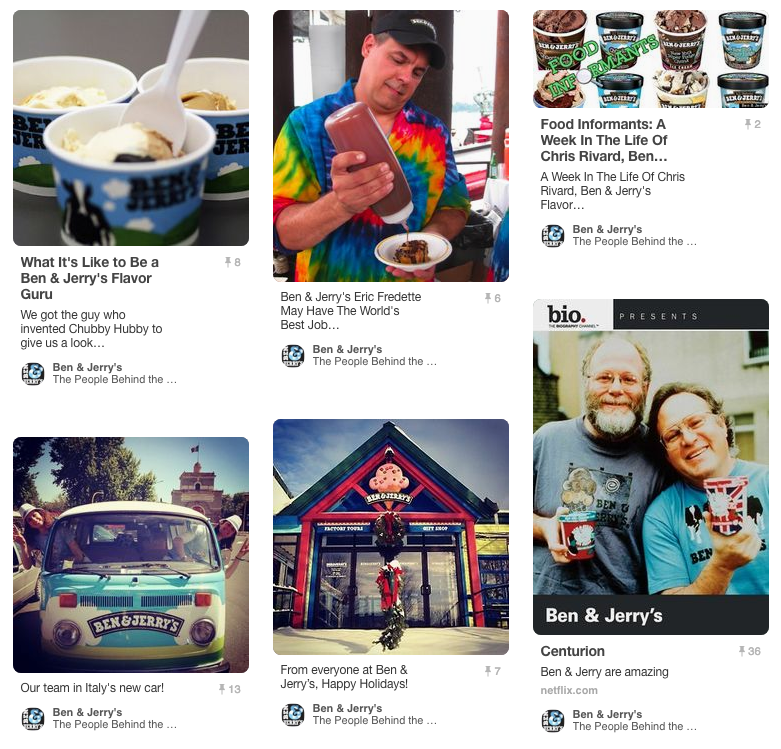This screenshot has height=749, width=781.
Task: Click Ben & Jerry's avatar under Food Informants pin
Action: click(553, 236)
